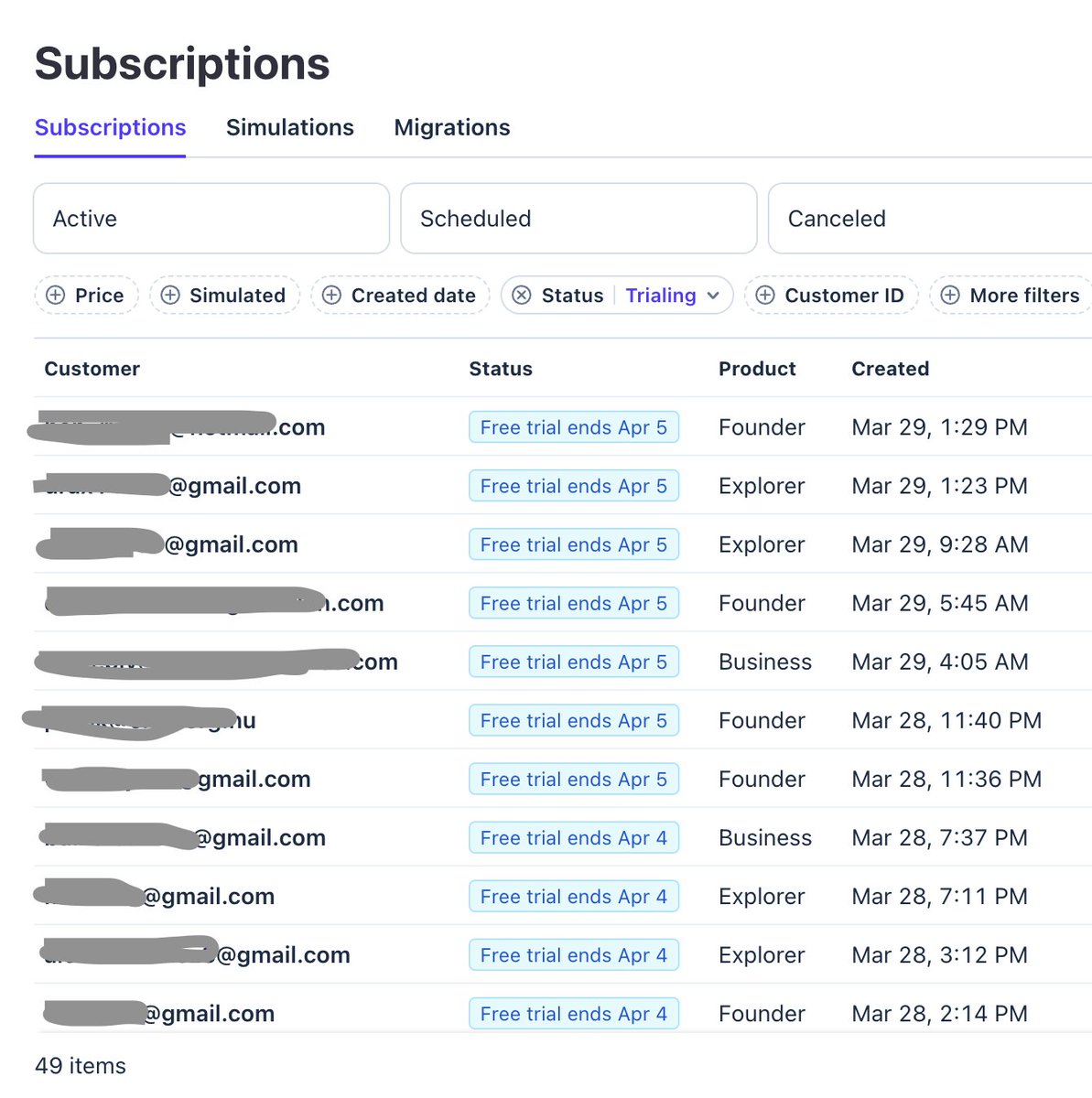Open More filters
Screen dimensions: 1092x1098
click(1011, 295)
